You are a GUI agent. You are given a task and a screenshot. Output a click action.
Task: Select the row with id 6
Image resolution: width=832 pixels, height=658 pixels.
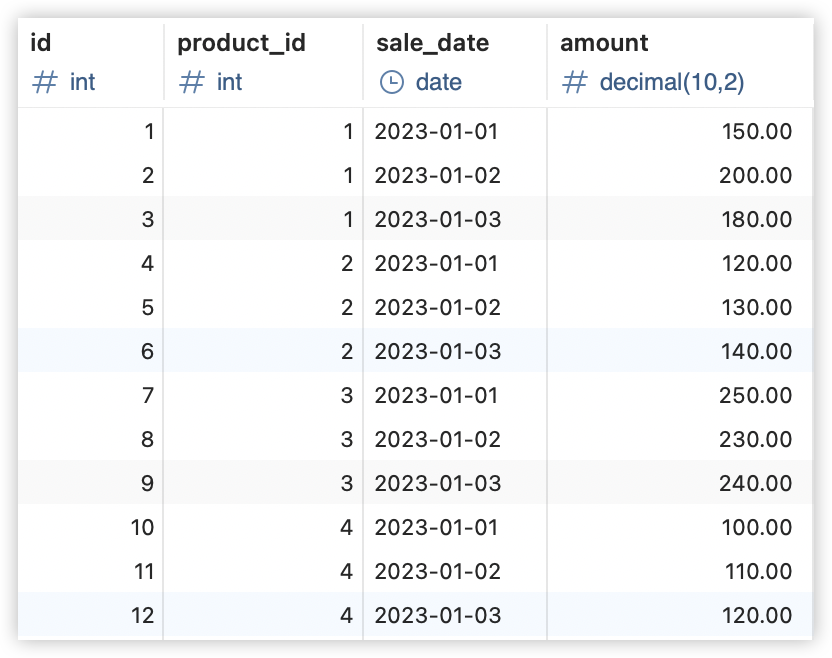pos(415,351)
